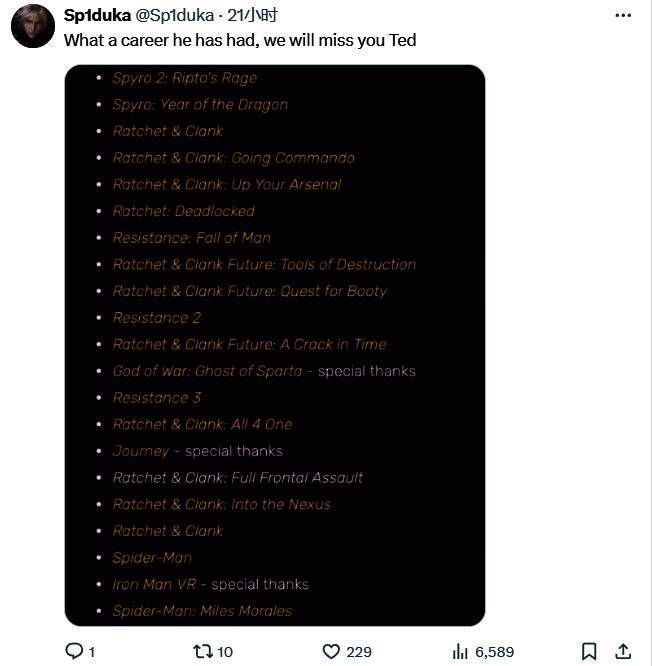Click Sp1duka's profile avatar
Image resolution: width=653 pixels, height=666 pixels.
coord(32,26)
